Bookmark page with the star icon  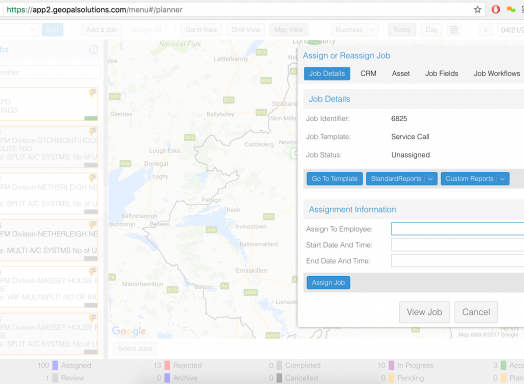478,10
